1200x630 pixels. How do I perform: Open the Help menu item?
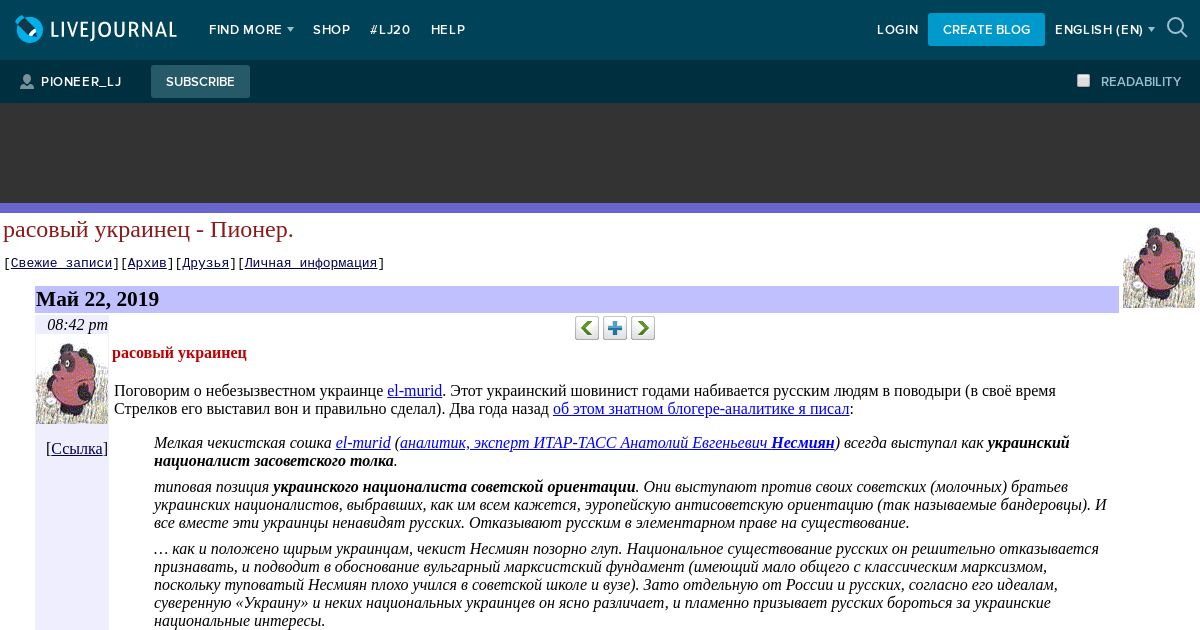click(x=448, y=30)
